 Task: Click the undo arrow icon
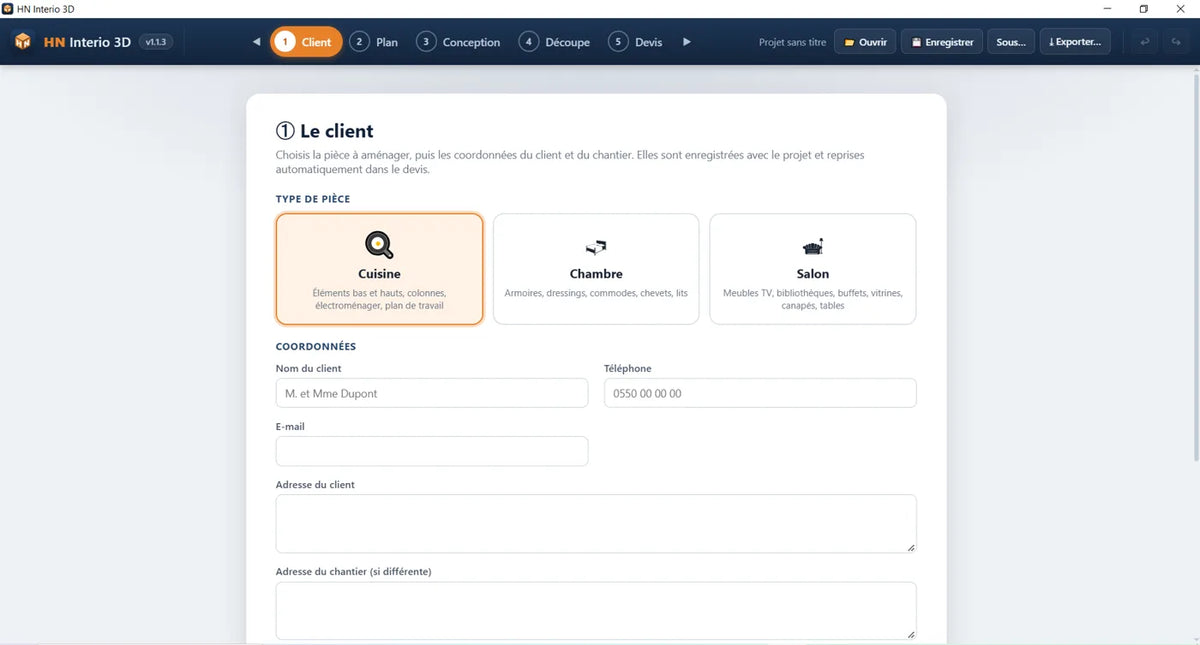1144,42
